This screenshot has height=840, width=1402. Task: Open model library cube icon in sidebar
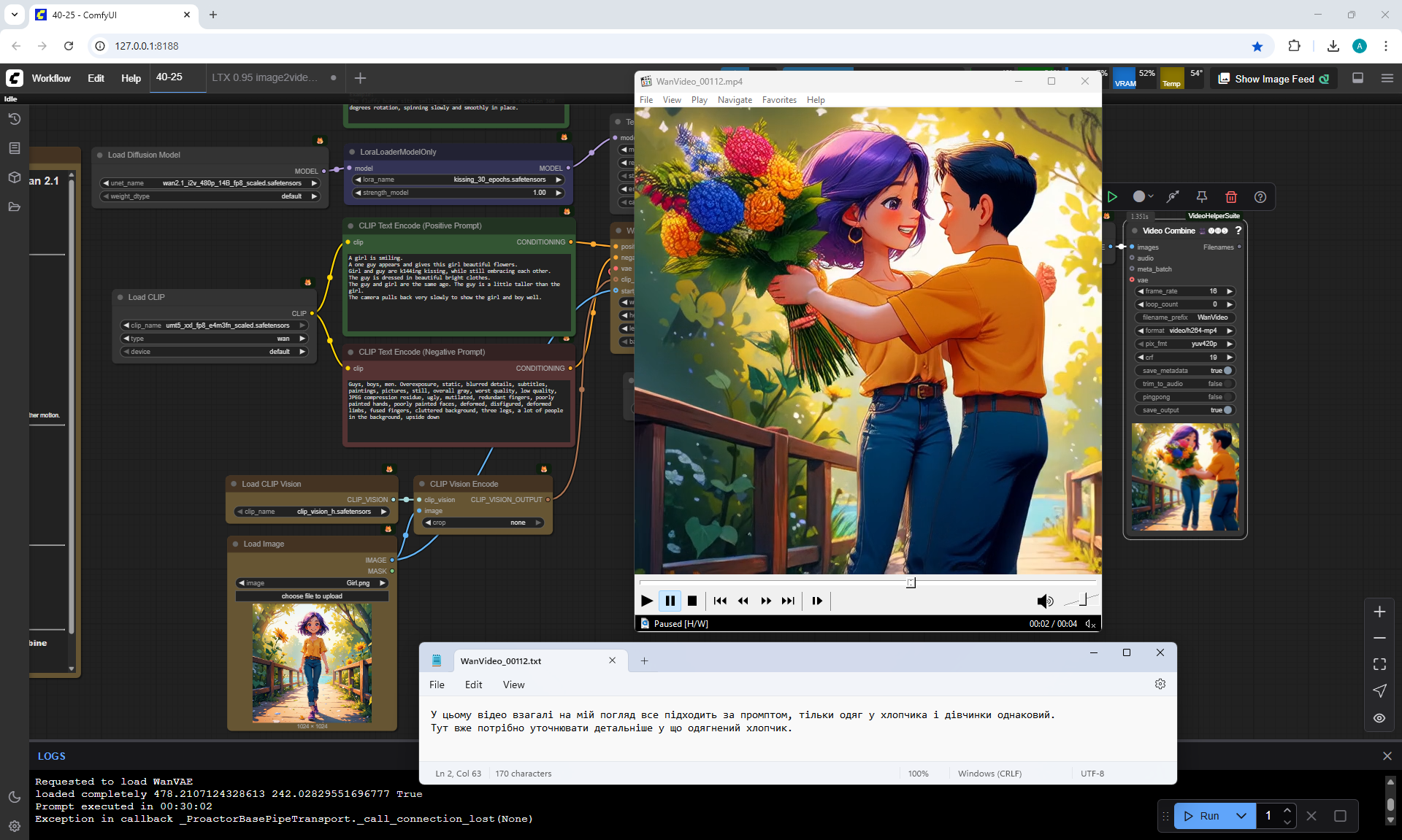pos(14,177)
